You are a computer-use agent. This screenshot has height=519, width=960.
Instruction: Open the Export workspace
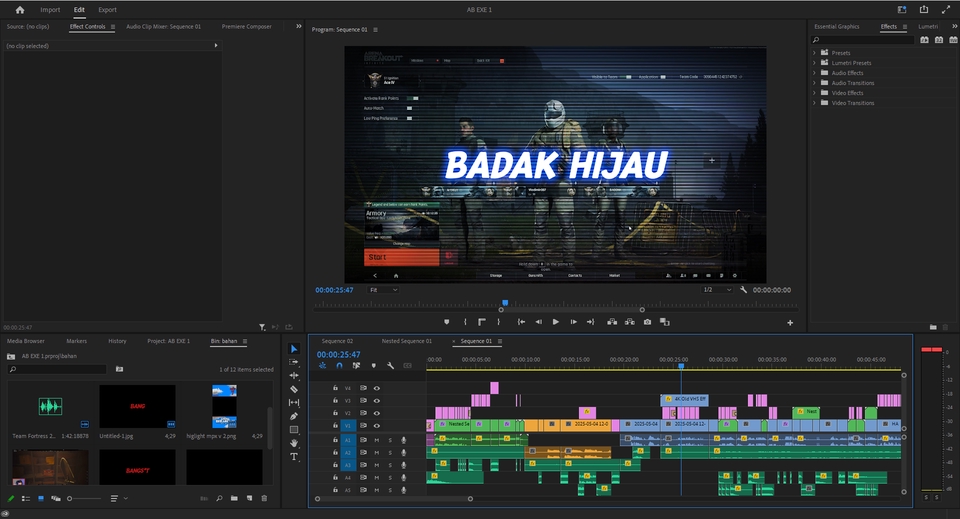coord(107,9)
